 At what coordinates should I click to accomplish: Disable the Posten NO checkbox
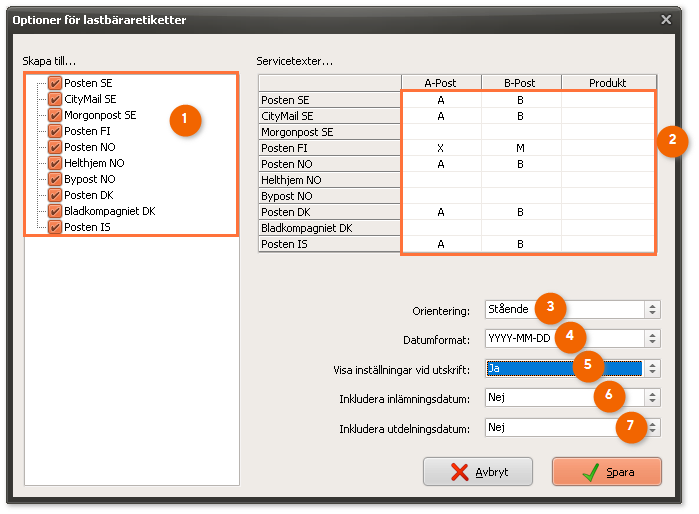[55, 147]
